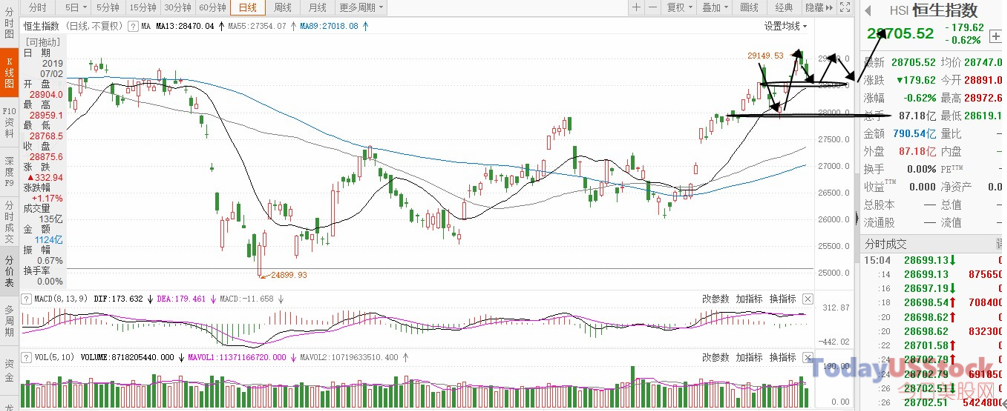Click MACD 改参数 button
The image size is (1007, 411).
[x=715, y=299]
